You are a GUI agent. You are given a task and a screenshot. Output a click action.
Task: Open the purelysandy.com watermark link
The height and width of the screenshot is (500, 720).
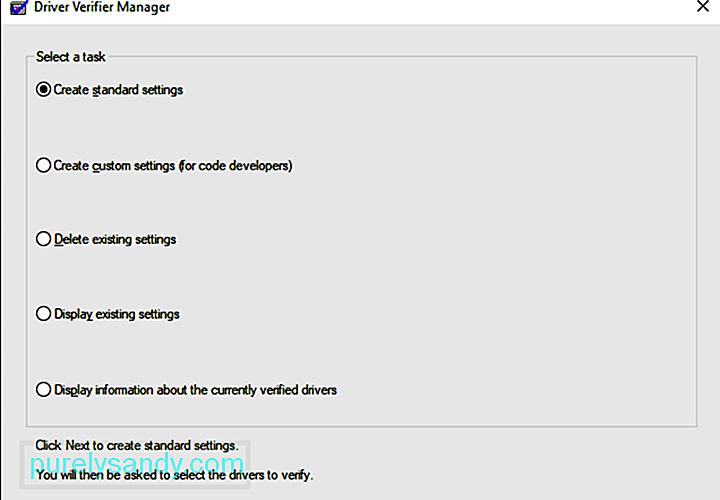[136, 464]
